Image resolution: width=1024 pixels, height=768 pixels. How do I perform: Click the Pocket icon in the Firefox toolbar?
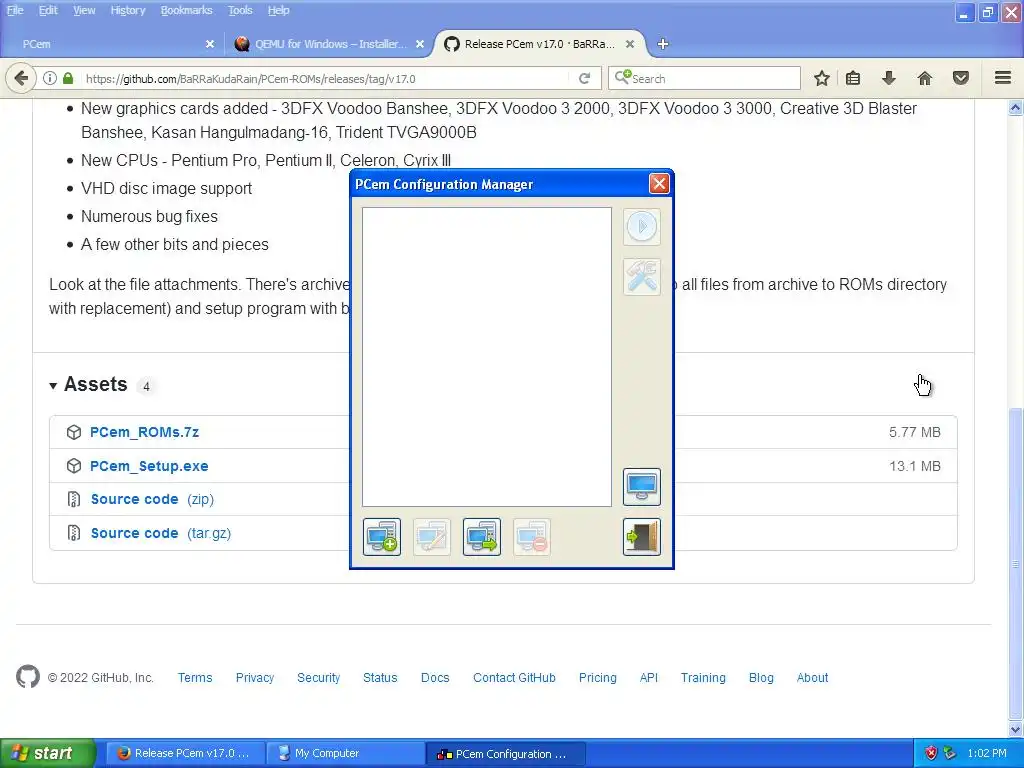961,78
